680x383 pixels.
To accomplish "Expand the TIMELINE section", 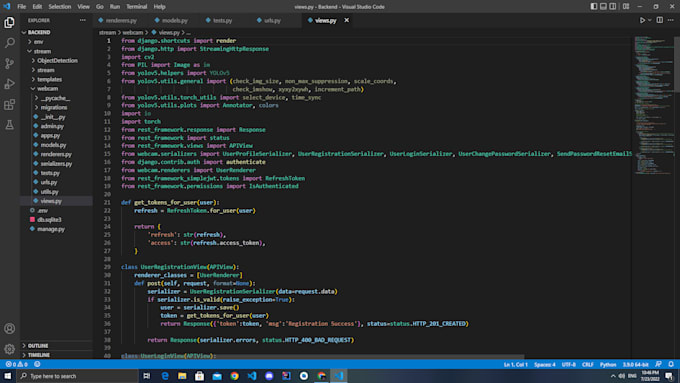I will (x=39, y=355).
